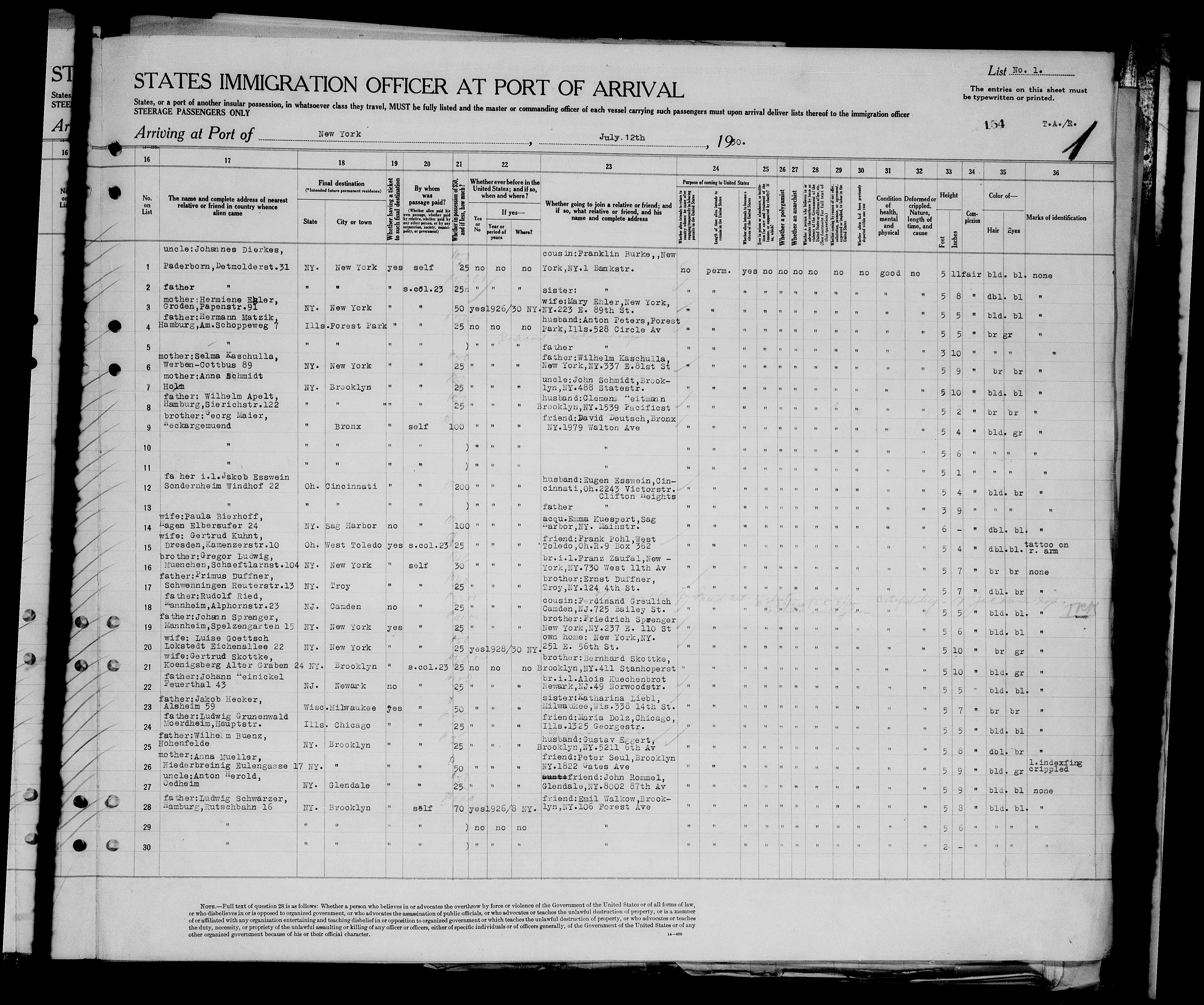
Task: Select 'Sondernheim Windhof 22' text
Action: click(221, 487)
